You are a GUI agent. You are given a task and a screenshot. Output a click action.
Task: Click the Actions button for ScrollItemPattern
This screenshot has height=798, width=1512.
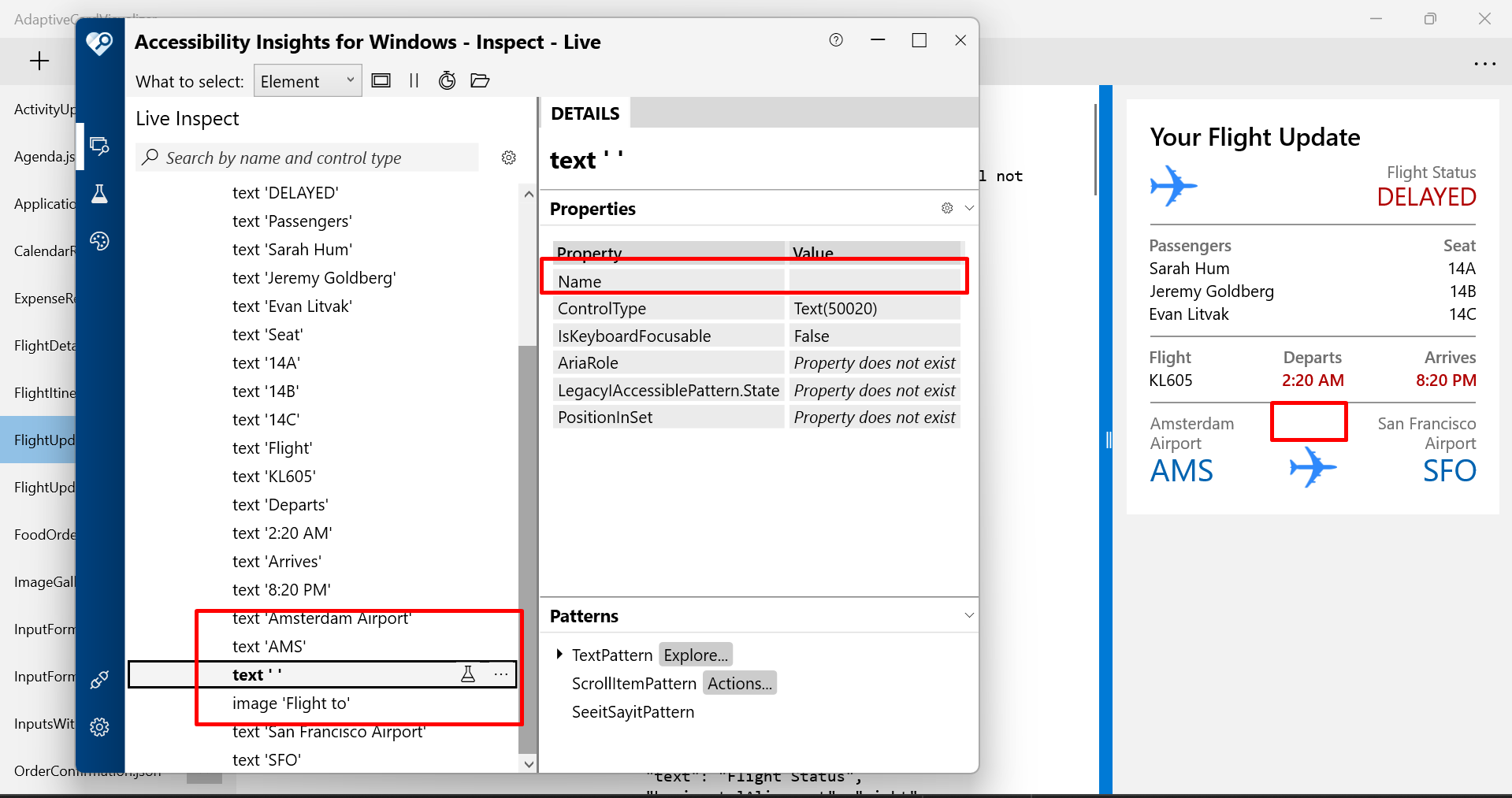[x=738, y=683]
